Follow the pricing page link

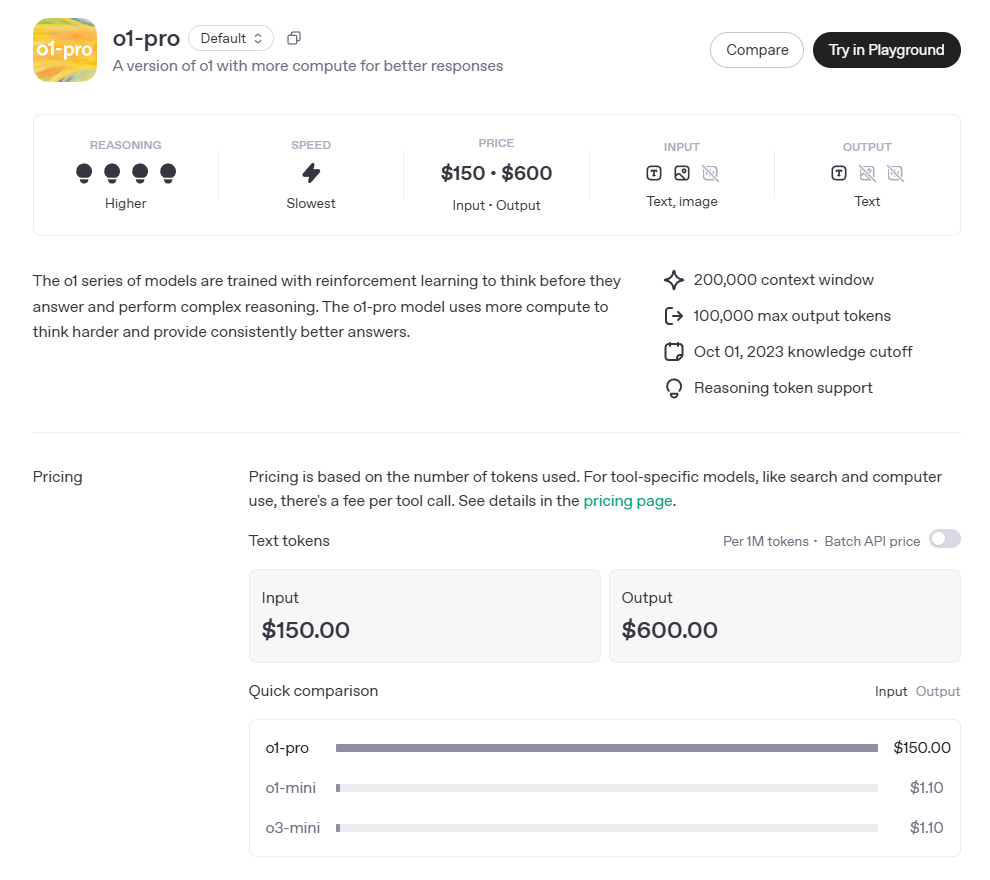(x=628, y=501)
